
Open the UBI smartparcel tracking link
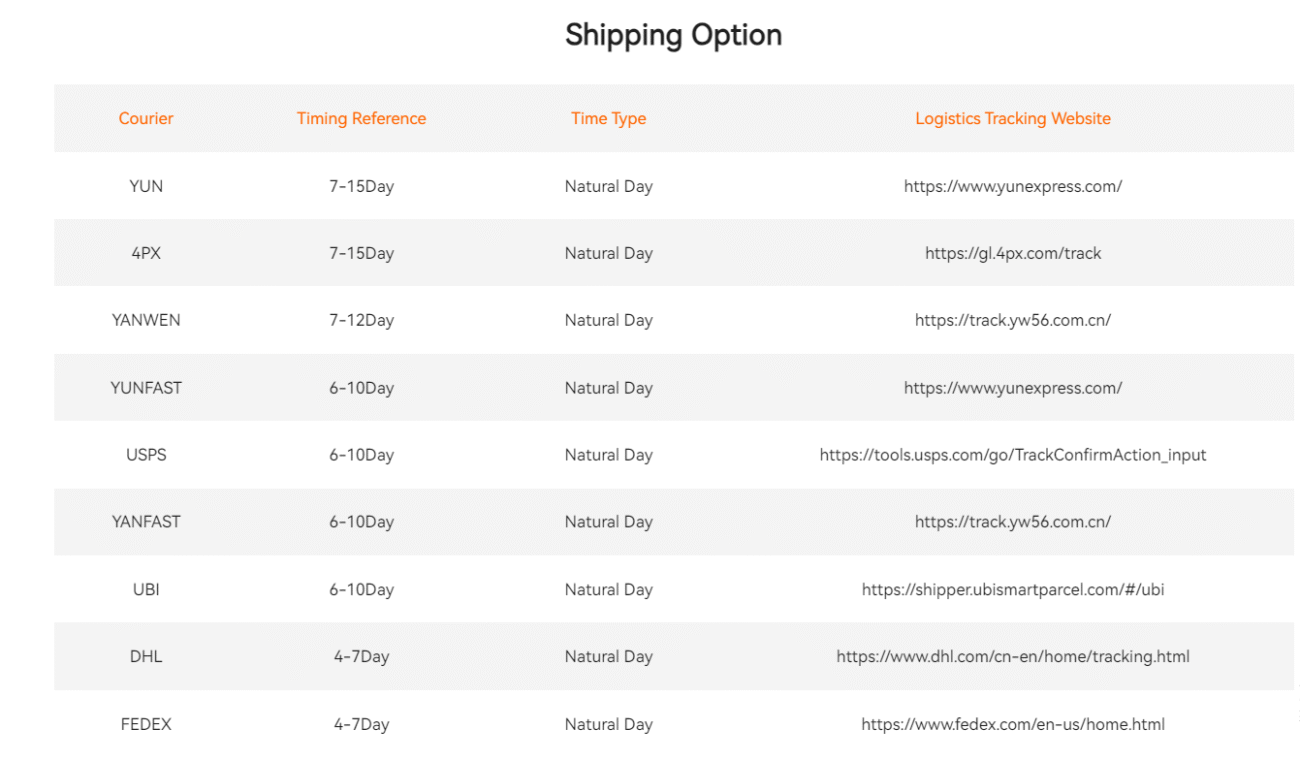click(x=1012, y=590)
